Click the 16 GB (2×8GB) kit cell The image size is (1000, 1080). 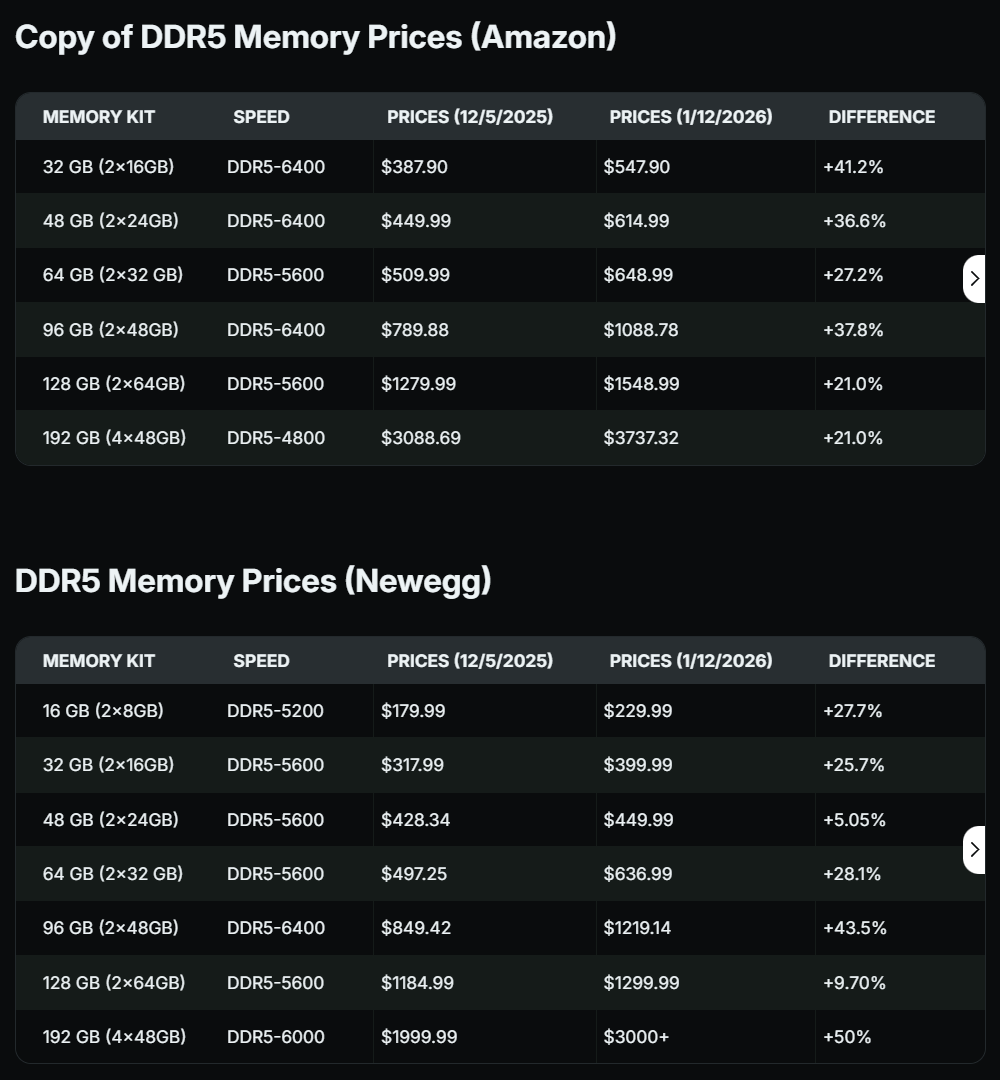coord(103,711)
